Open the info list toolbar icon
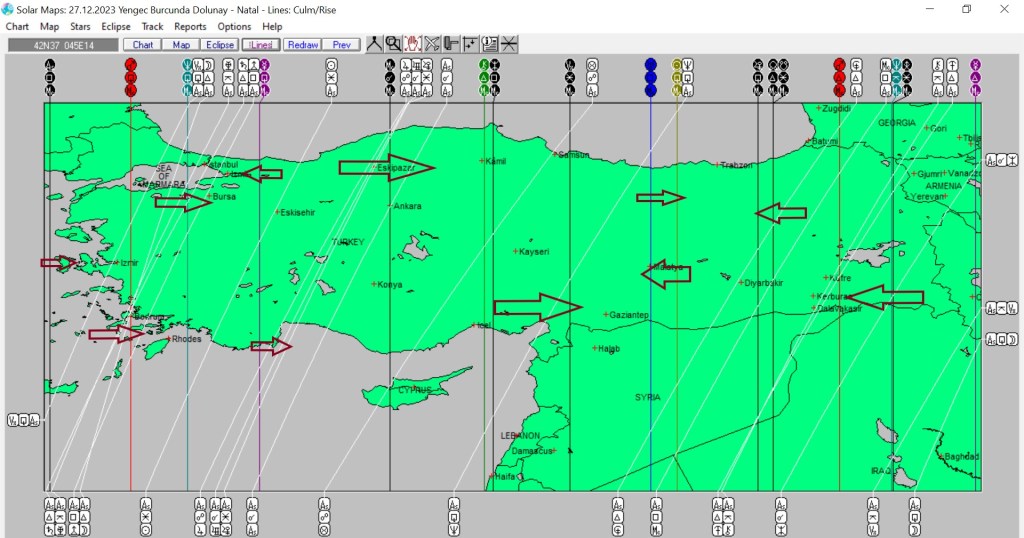The width and height of the screenshot is (1024, 538). point(490,44)
